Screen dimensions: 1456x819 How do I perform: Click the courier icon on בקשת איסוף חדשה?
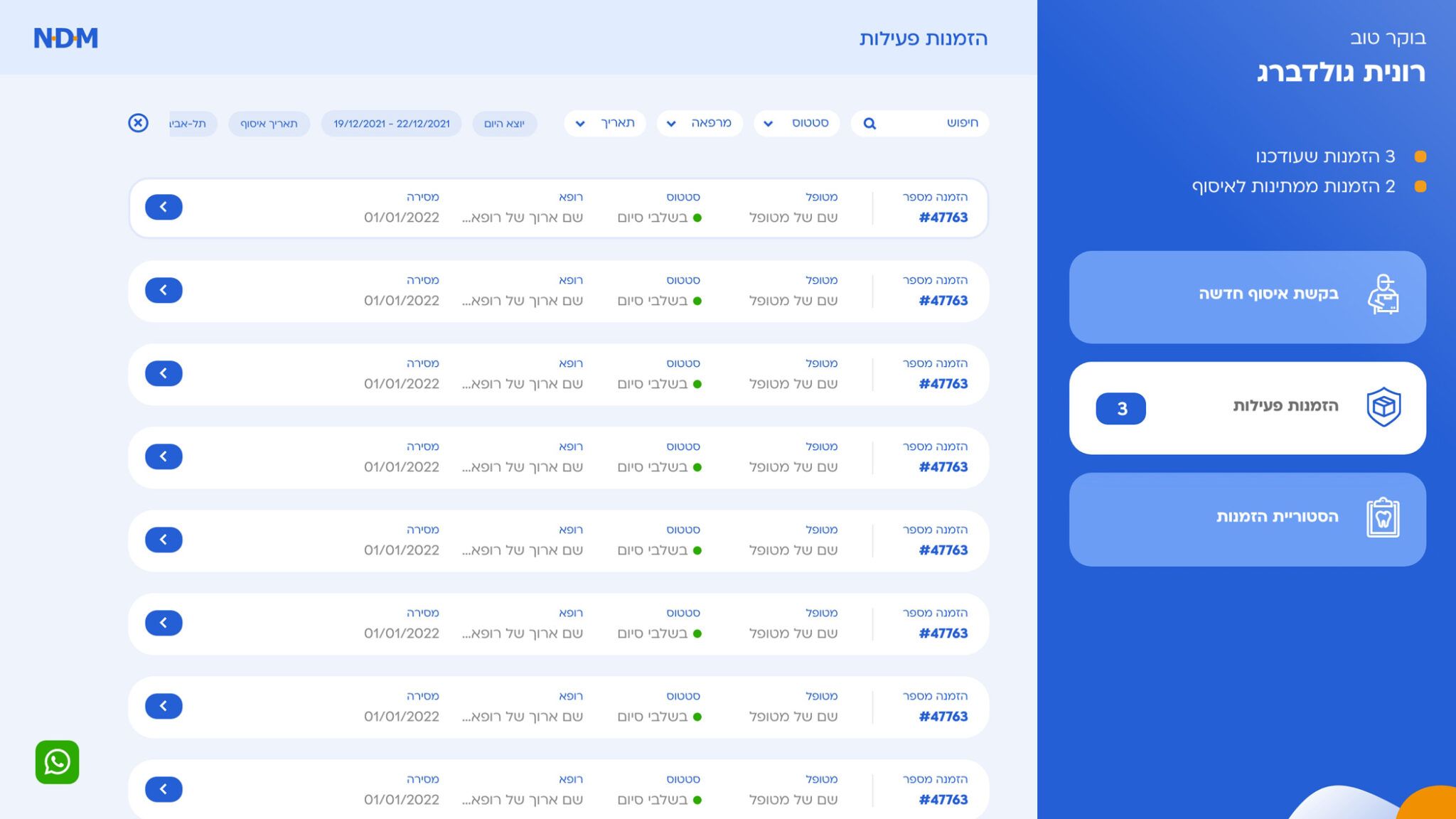[1383, 294]
